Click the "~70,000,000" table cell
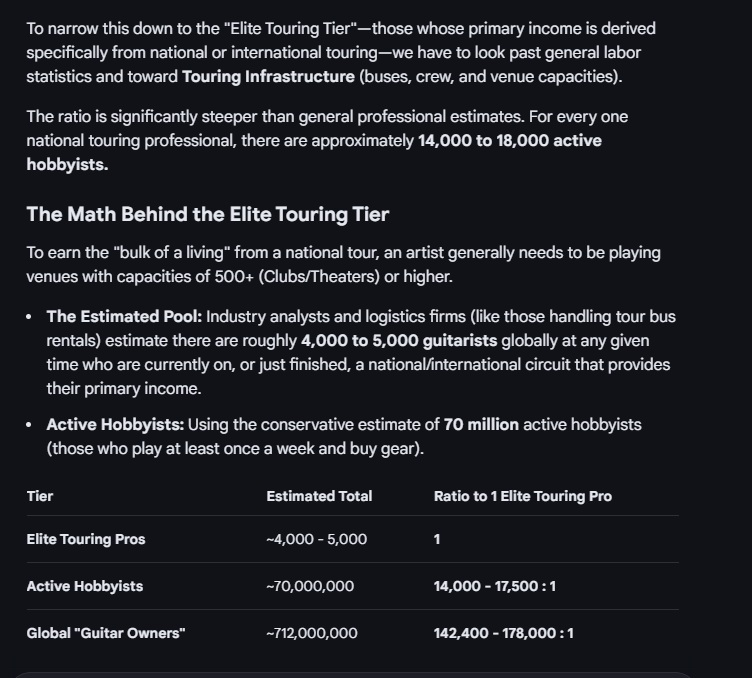The width and height of the screenshot is (752, 678). [310, 586]
